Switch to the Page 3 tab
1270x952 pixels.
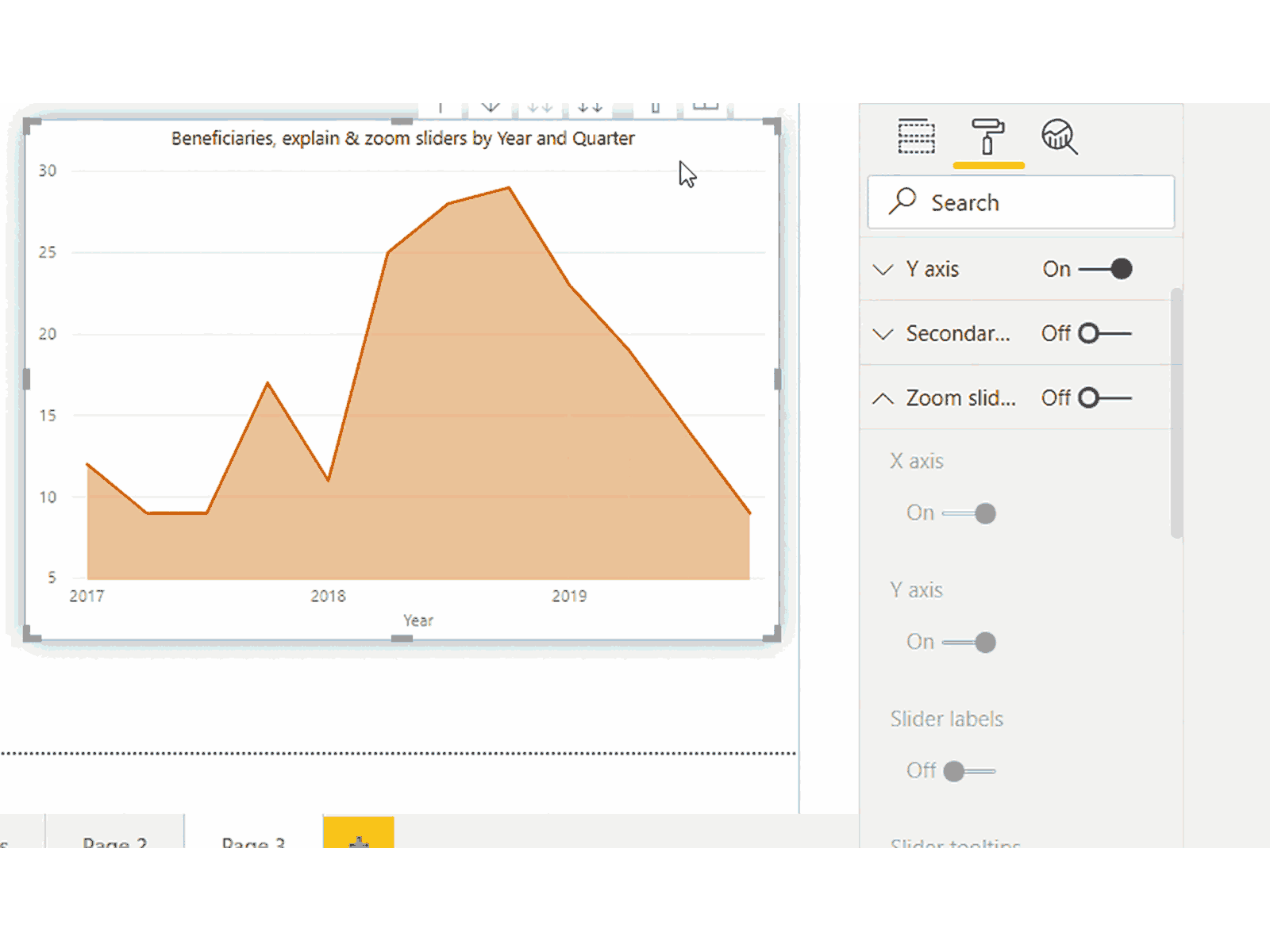[x=253, y=839]
